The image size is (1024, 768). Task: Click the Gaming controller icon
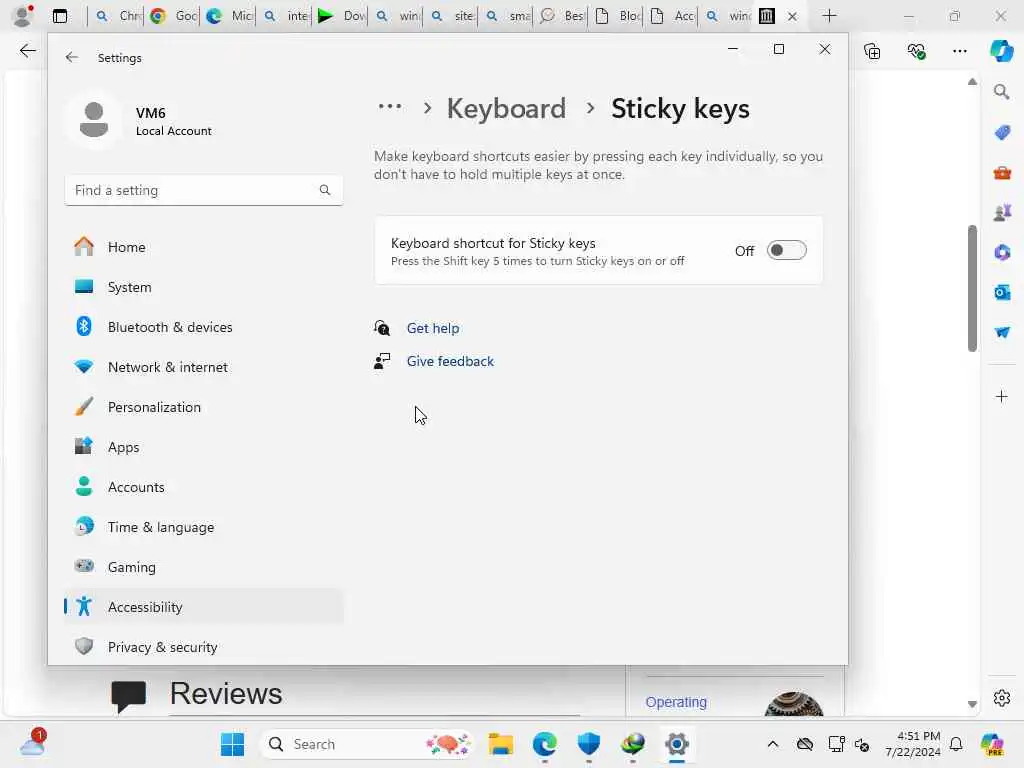click(84, 566)
